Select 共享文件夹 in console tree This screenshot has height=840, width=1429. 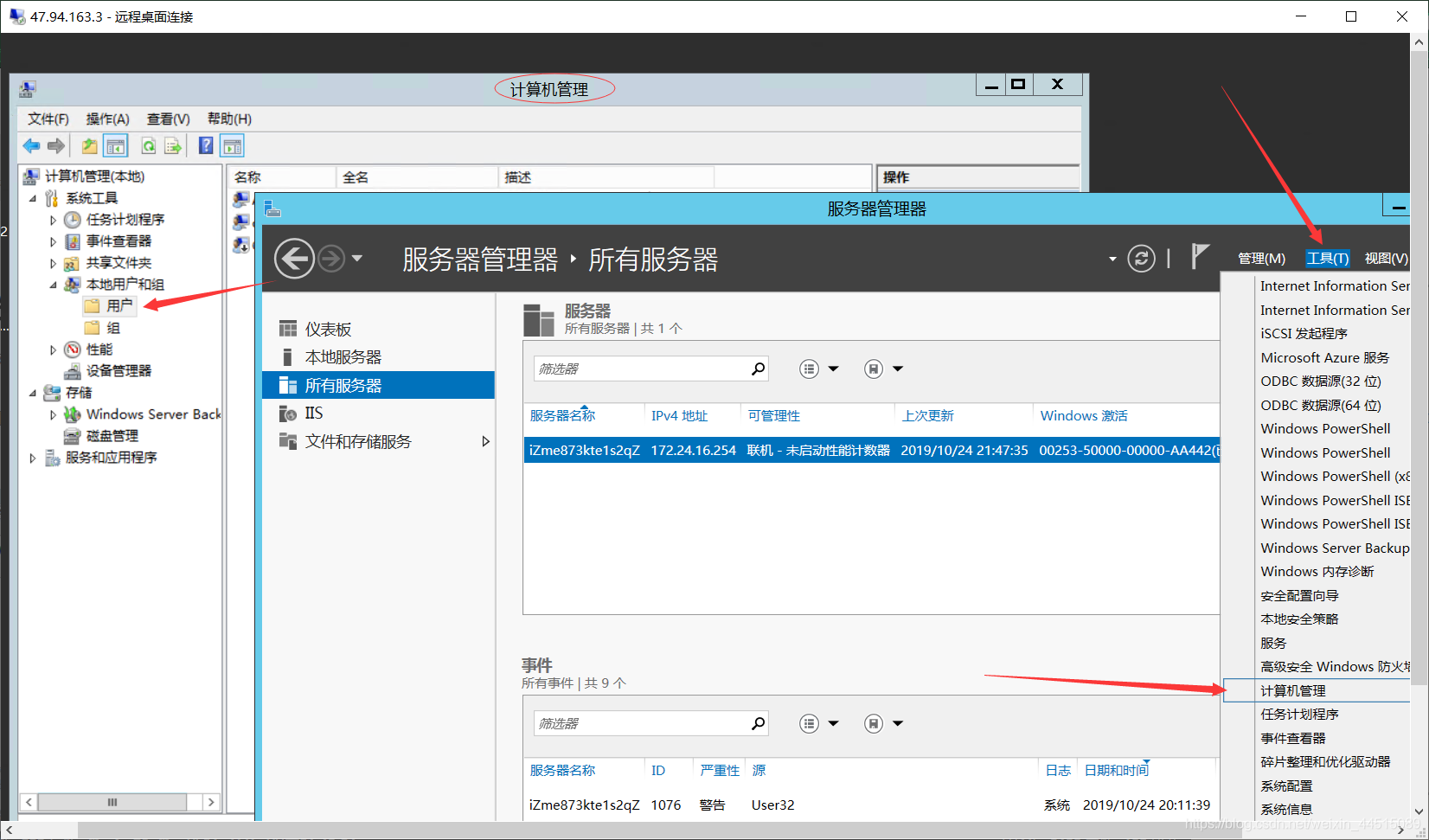coord(119,263)
